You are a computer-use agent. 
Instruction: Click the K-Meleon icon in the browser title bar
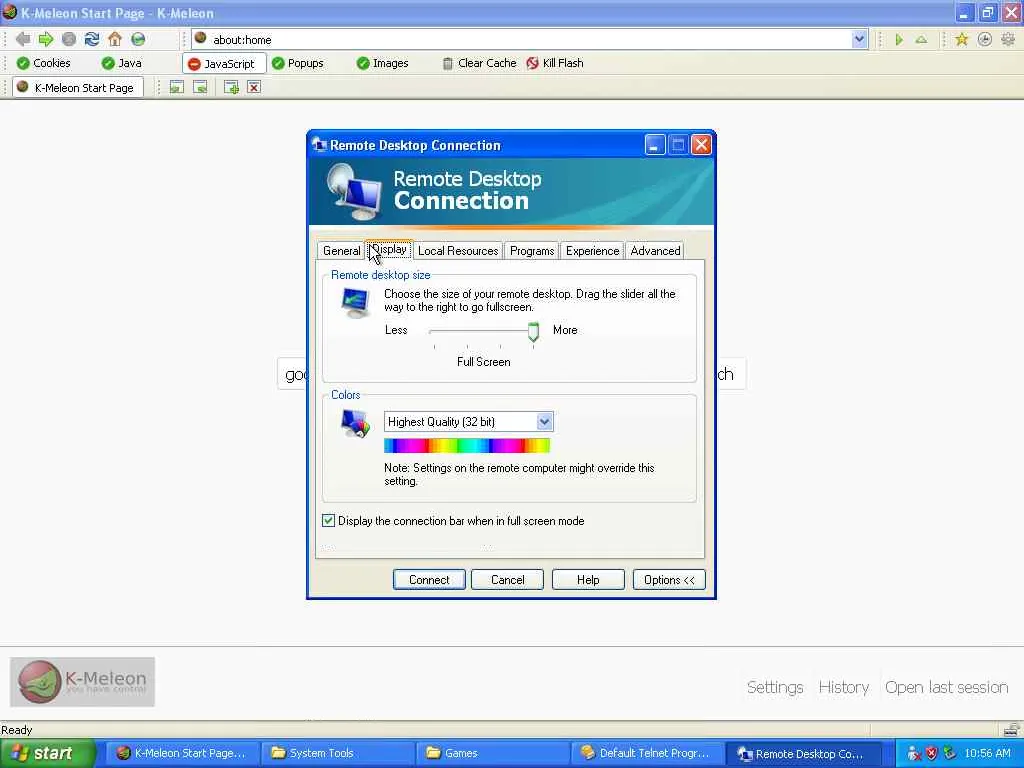pos(9,12)
